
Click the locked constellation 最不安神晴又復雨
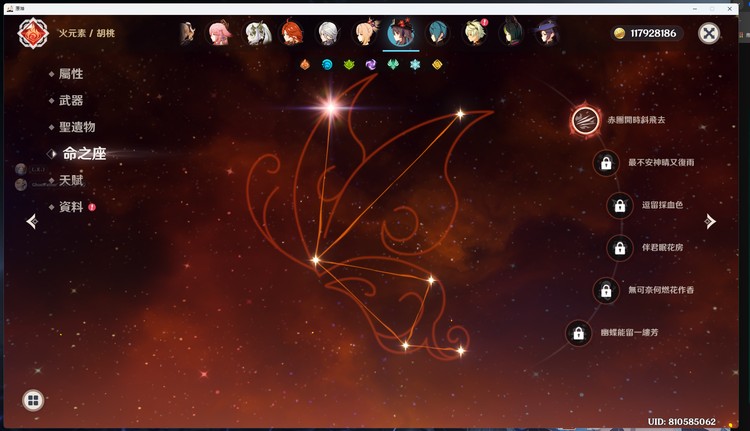[x=605, y=162]
